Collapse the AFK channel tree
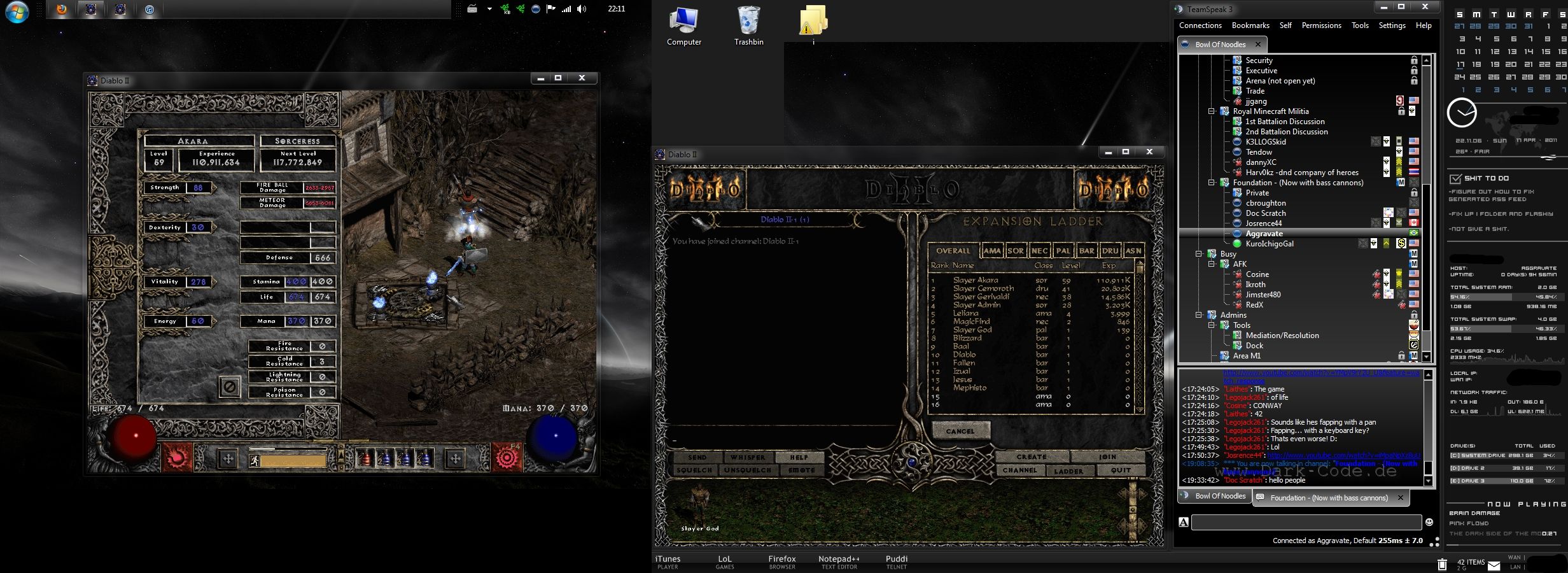The height and width of the screenshot is (573, 1568). (x=1212, y=264)
